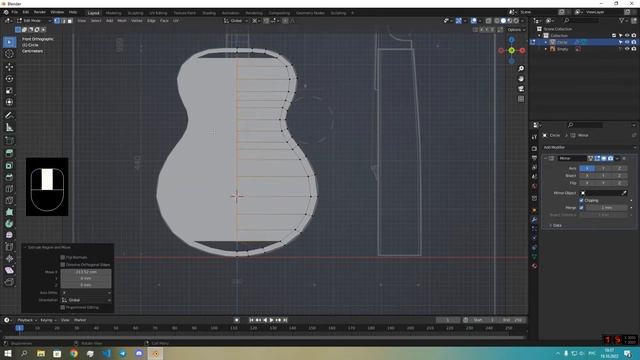Screen dimensions: 640x360
Task: Toggle Merge checkbox in Mirror modifier
Action: 582,208
